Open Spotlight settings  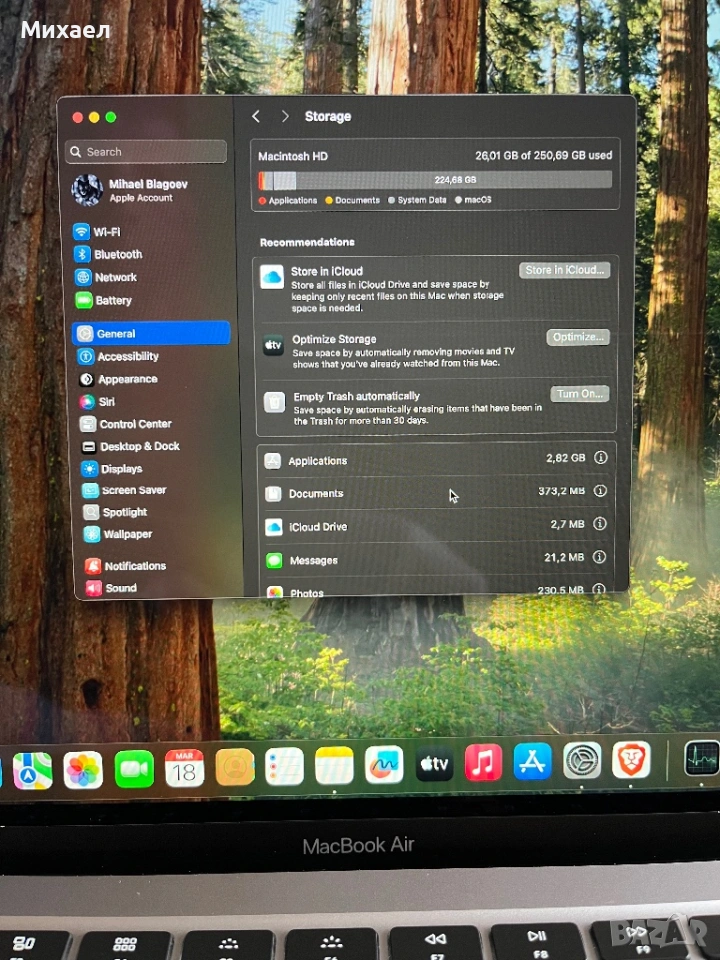coord(115,512)
